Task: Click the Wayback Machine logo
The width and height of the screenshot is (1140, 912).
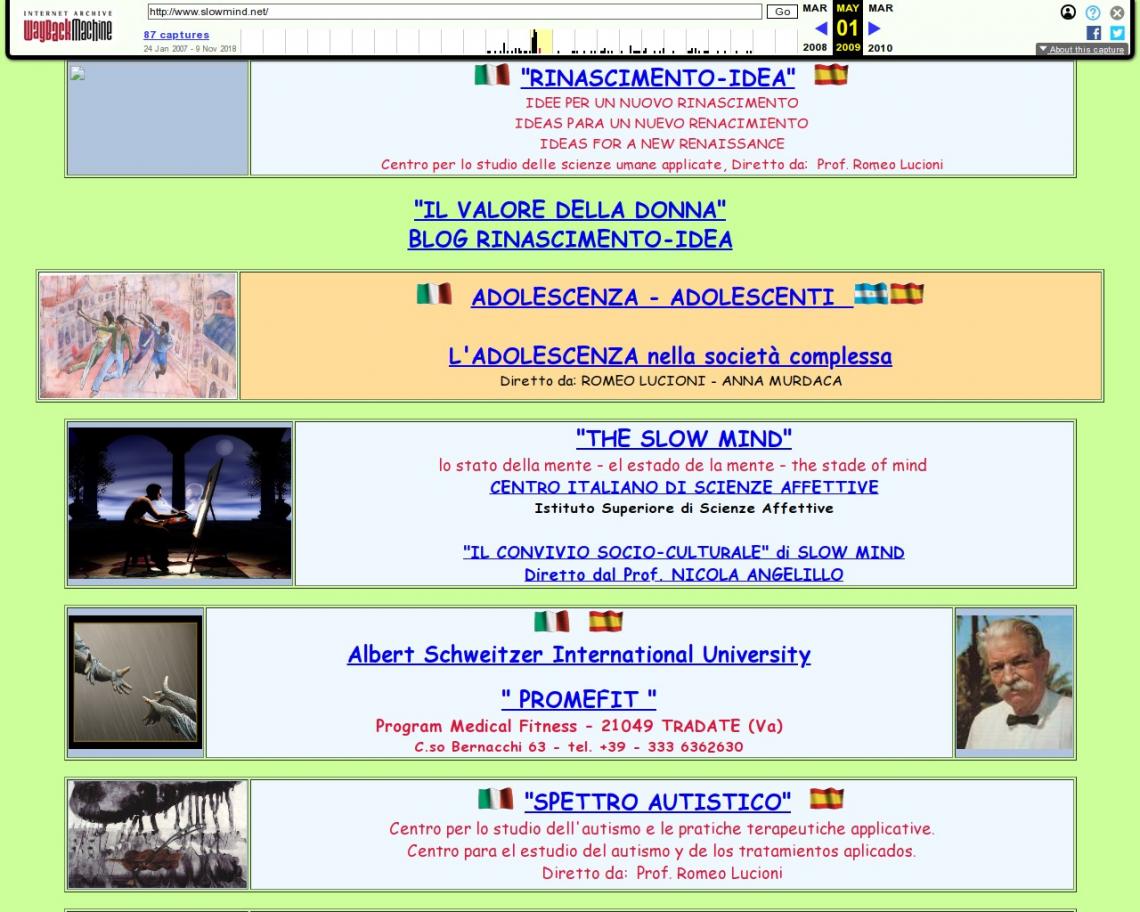Action: point(68,27)
